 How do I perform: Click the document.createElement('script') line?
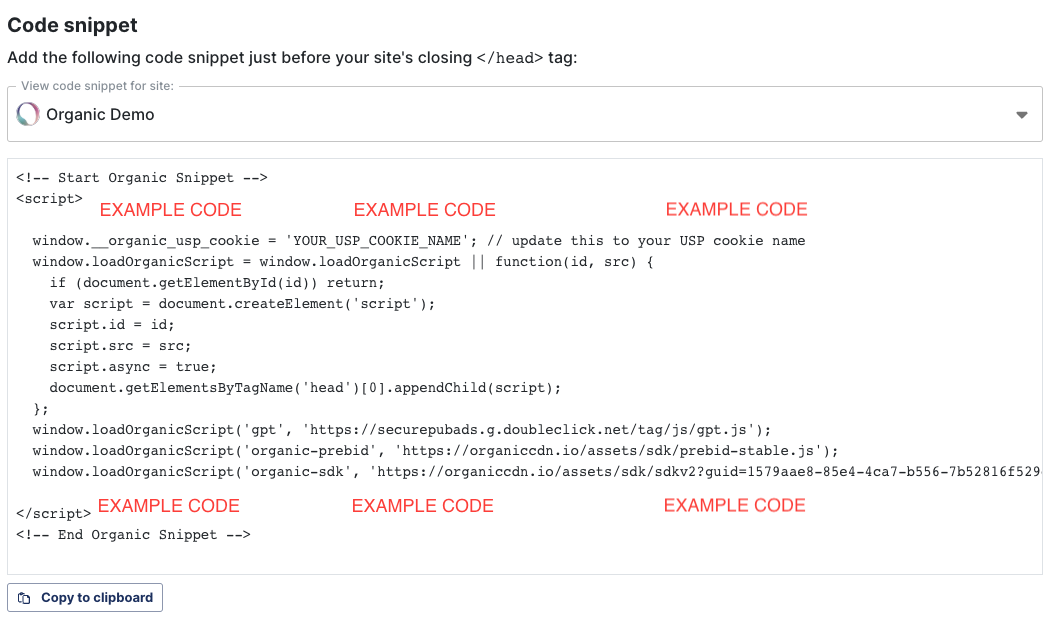pos(243,304)
